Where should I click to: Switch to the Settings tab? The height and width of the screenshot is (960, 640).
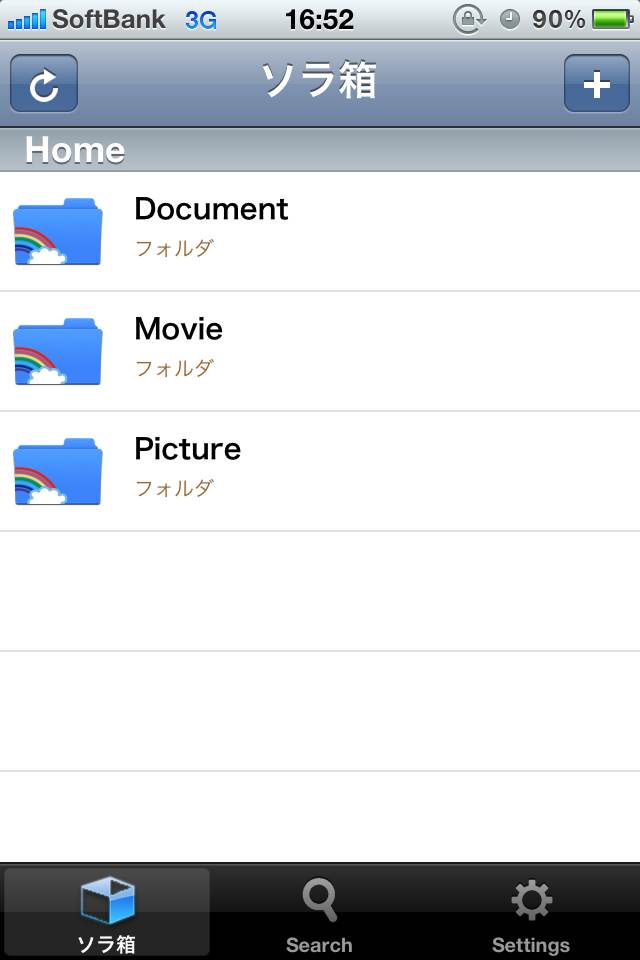coord(531,910)
